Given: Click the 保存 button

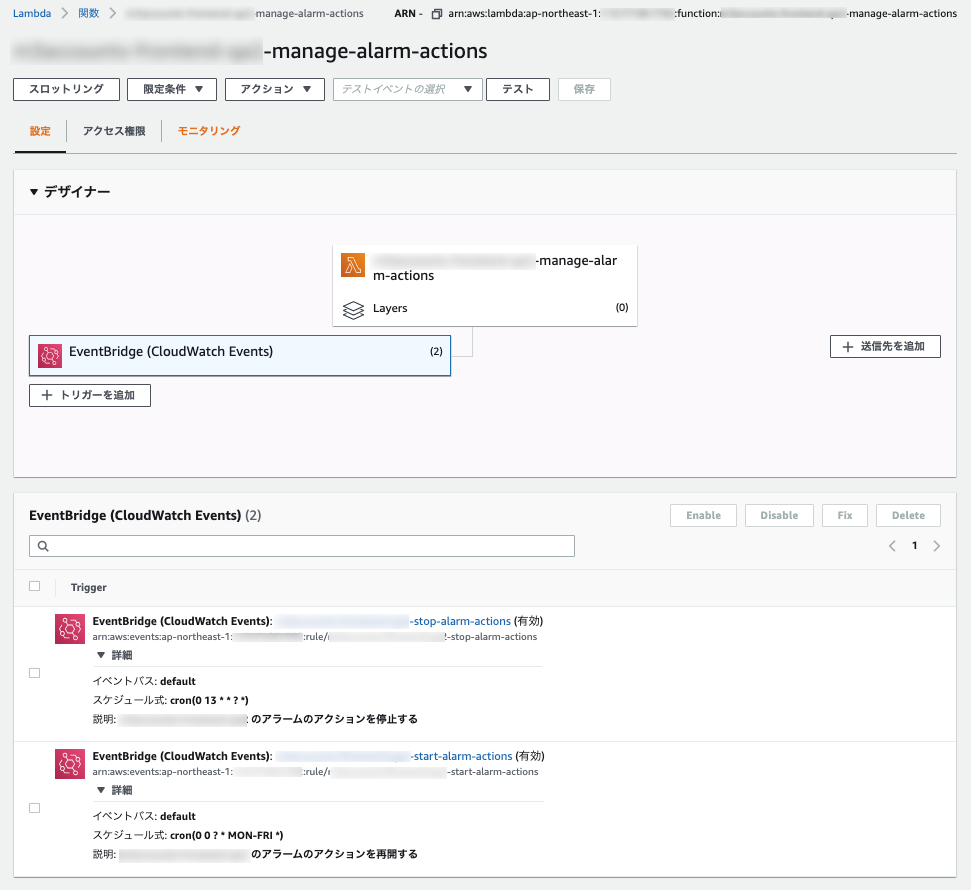Looking at the screenshot, I should point(584,89).
